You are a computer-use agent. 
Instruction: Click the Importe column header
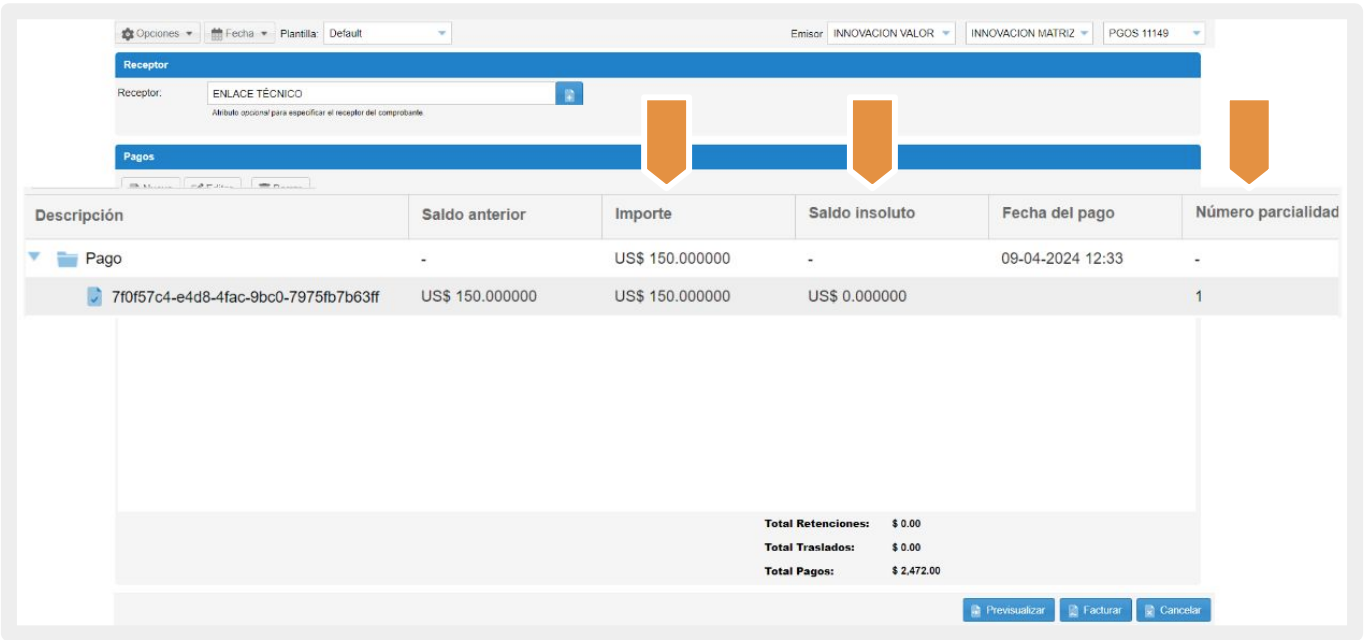pos(643,215)
